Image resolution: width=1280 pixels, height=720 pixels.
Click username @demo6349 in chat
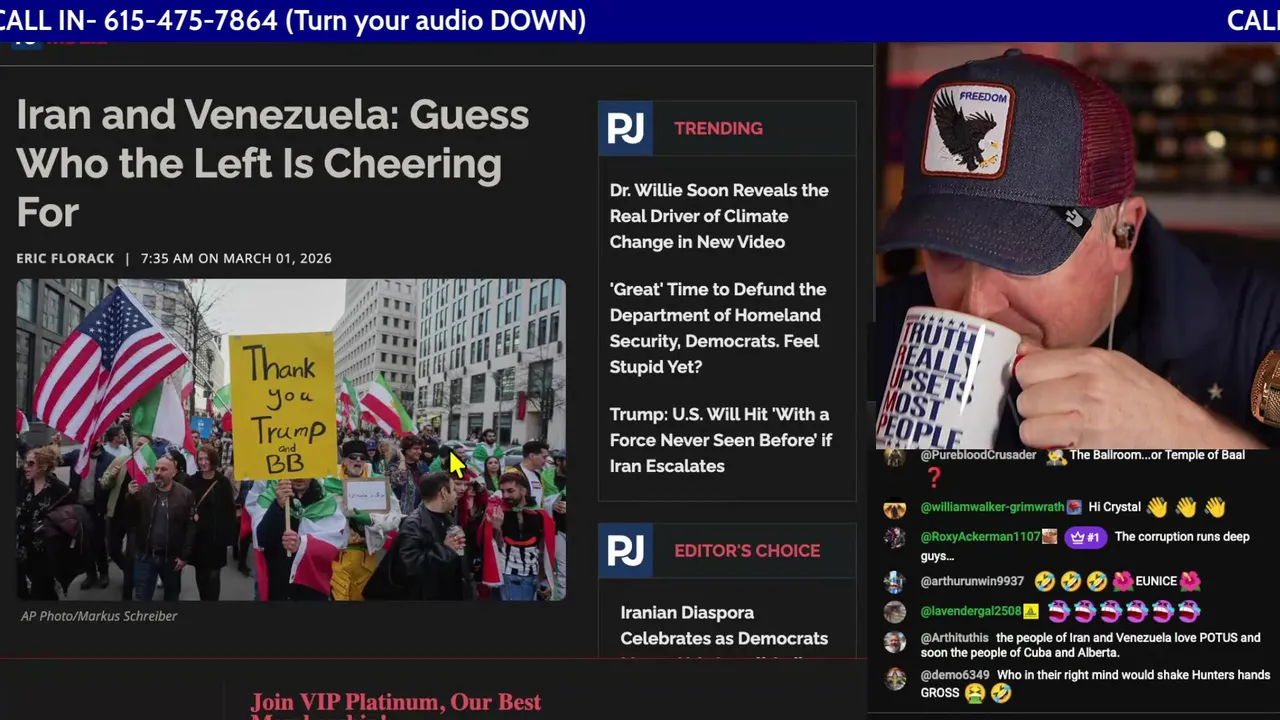pos(954,675)
